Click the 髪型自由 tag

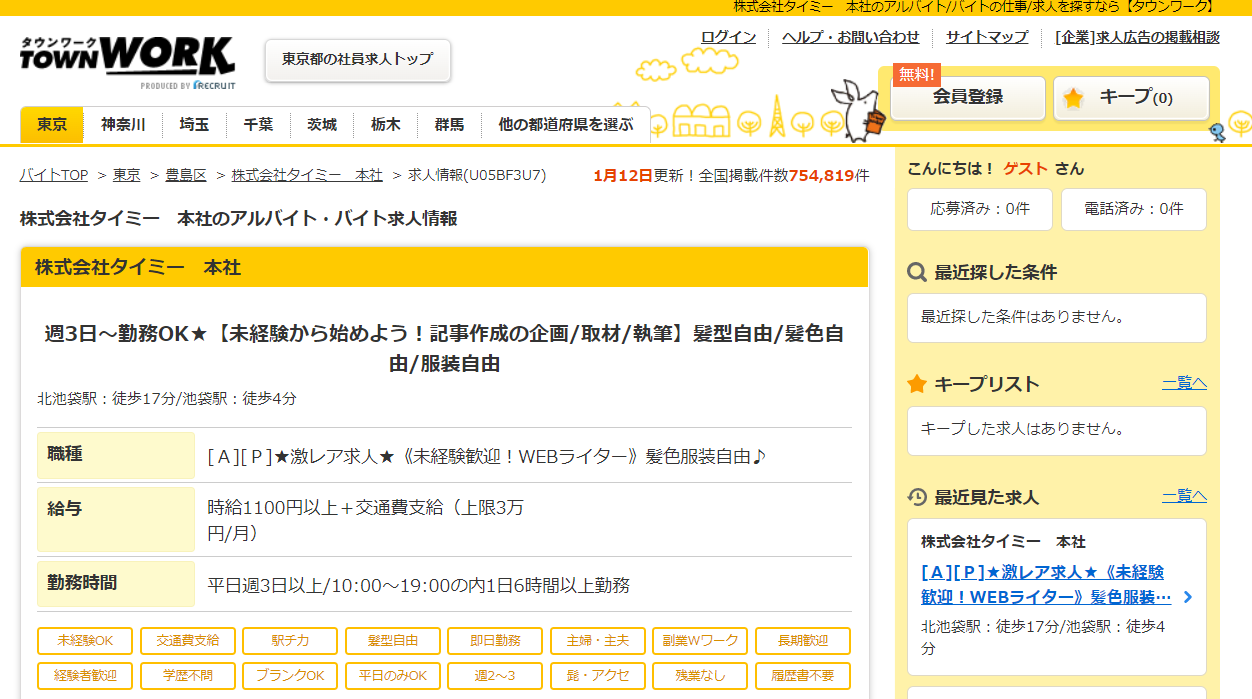(x=392, y=641)
